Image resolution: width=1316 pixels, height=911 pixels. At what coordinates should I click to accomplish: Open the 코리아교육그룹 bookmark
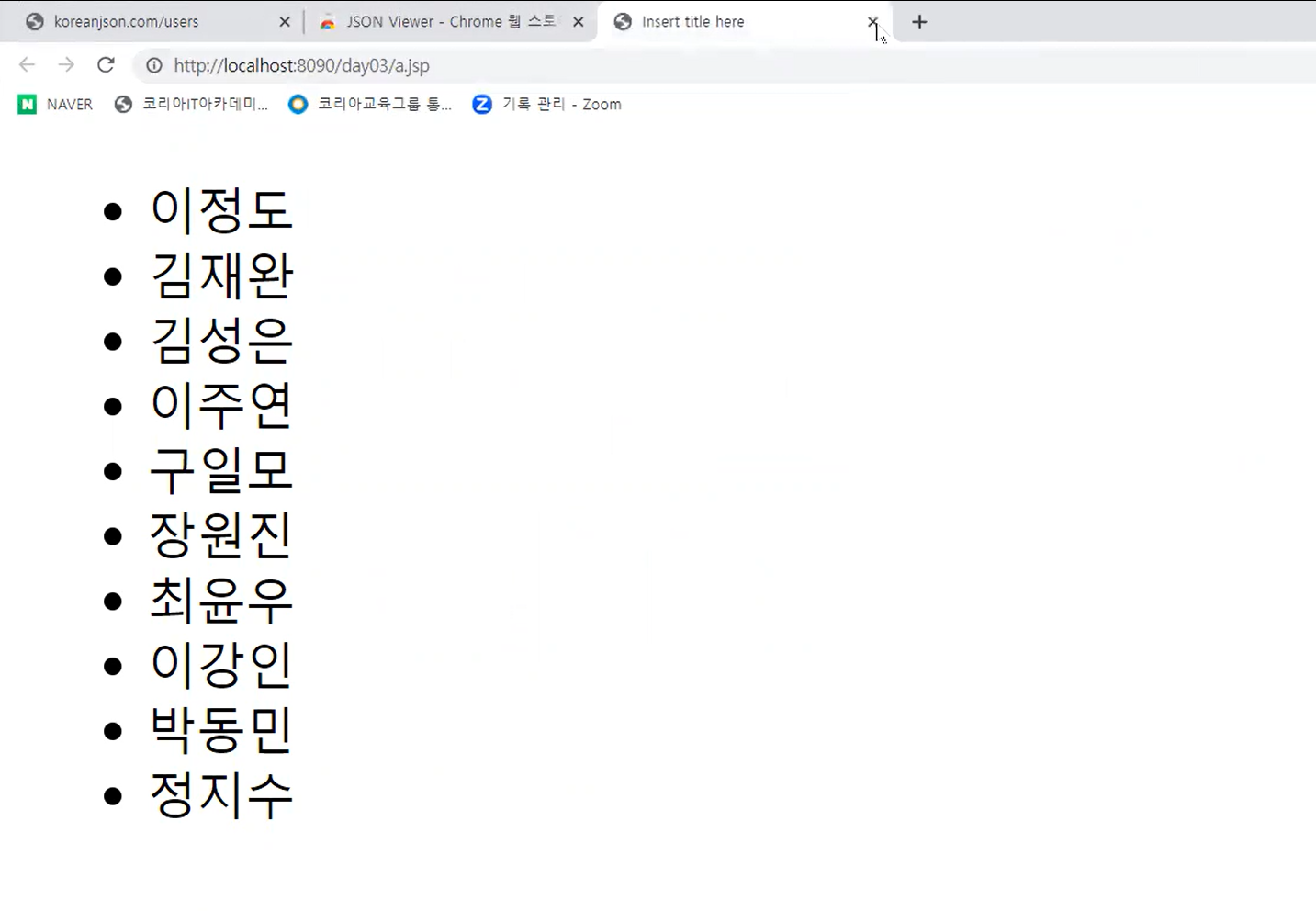(x=370, y=104)
